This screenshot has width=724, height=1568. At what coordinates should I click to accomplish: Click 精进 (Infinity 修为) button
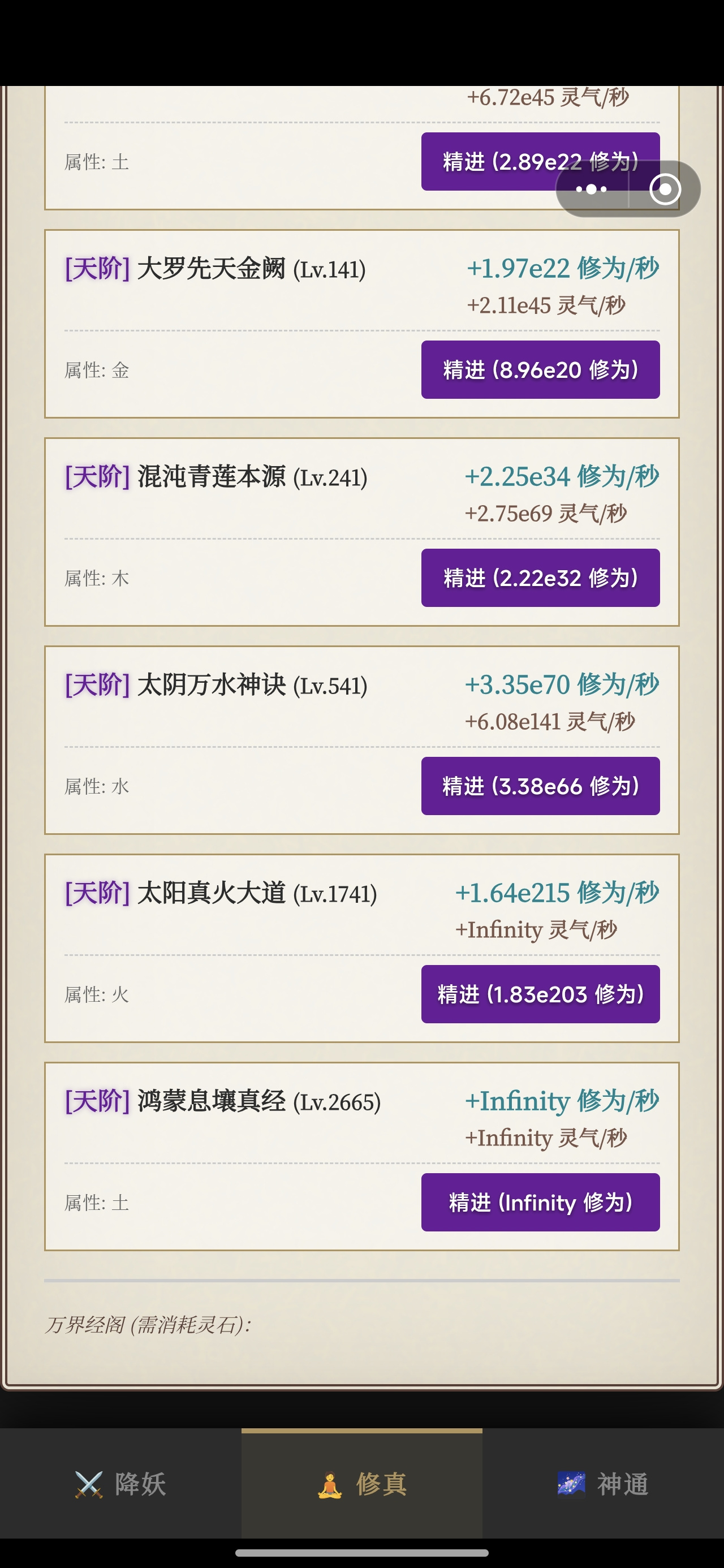pyautogui.click(x=540, y=1202)
